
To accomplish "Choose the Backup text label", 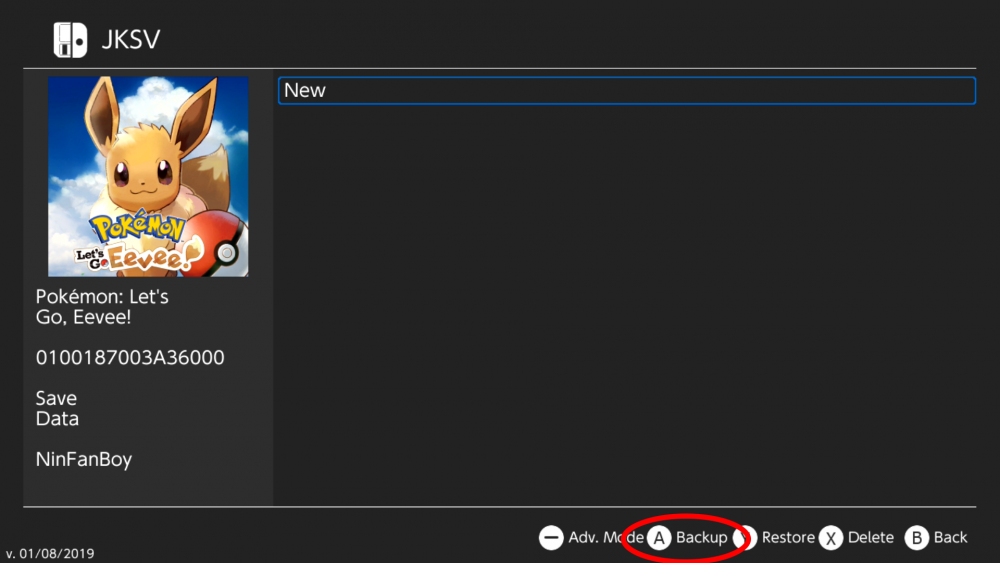I will click(x=701, y=537).
